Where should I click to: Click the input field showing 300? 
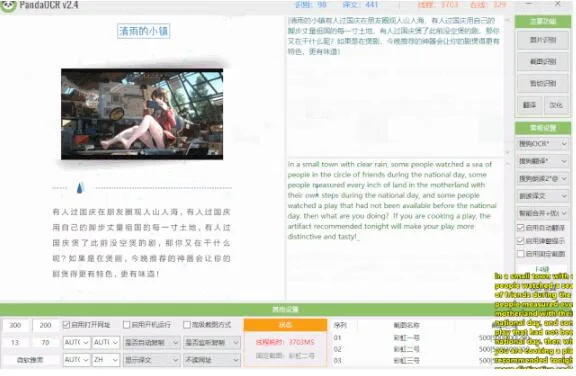pyautogui.click(x=15, y=325)
